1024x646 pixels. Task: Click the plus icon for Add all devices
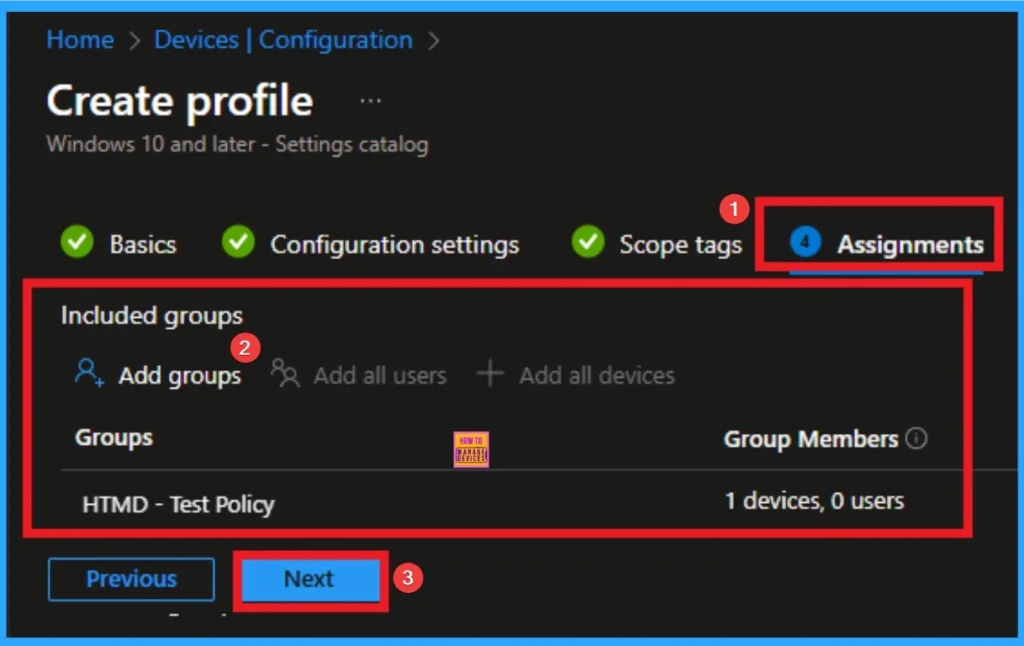[490, 374]
